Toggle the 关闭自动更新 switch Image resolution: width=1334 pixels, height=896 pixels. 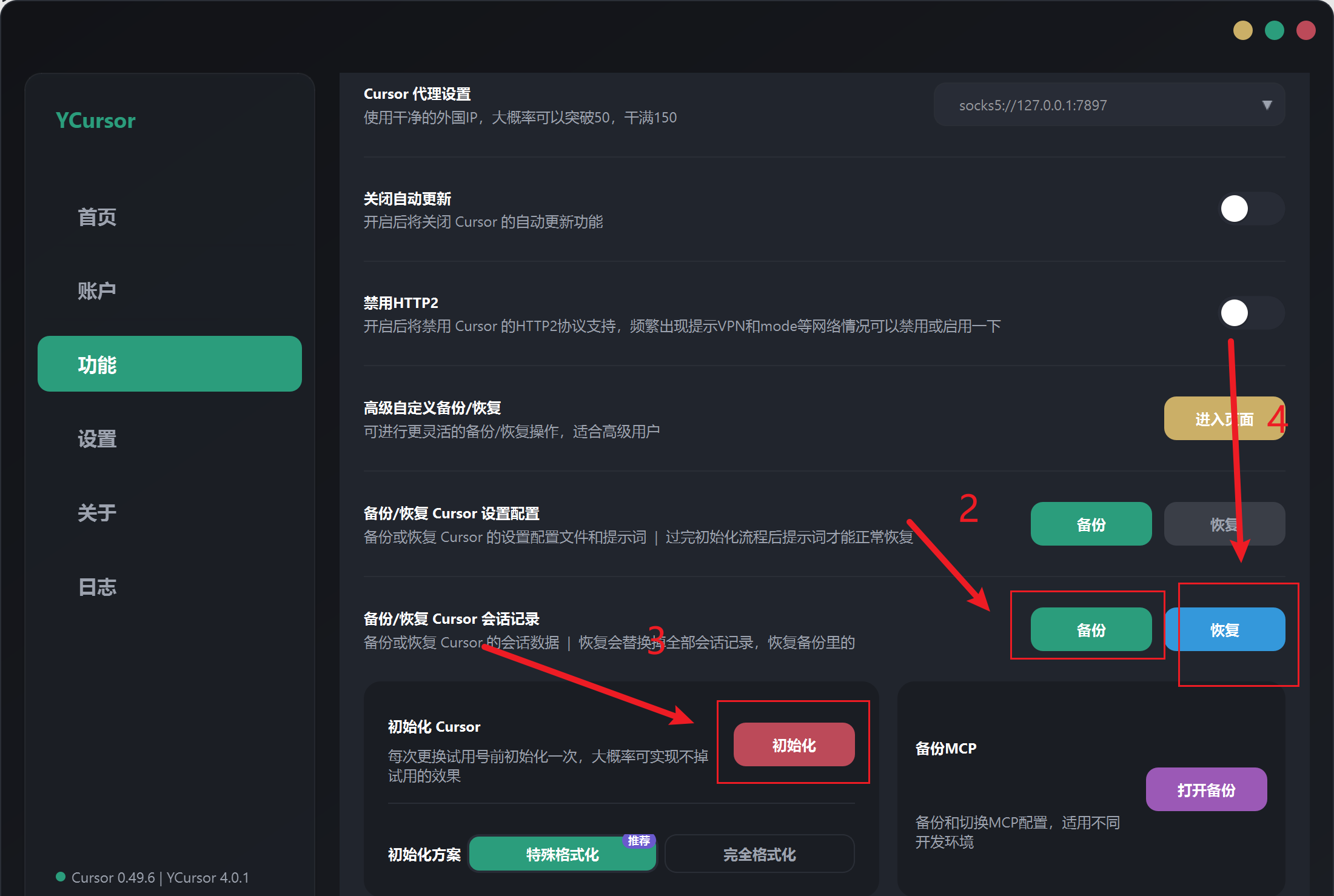click(1251, 209)
